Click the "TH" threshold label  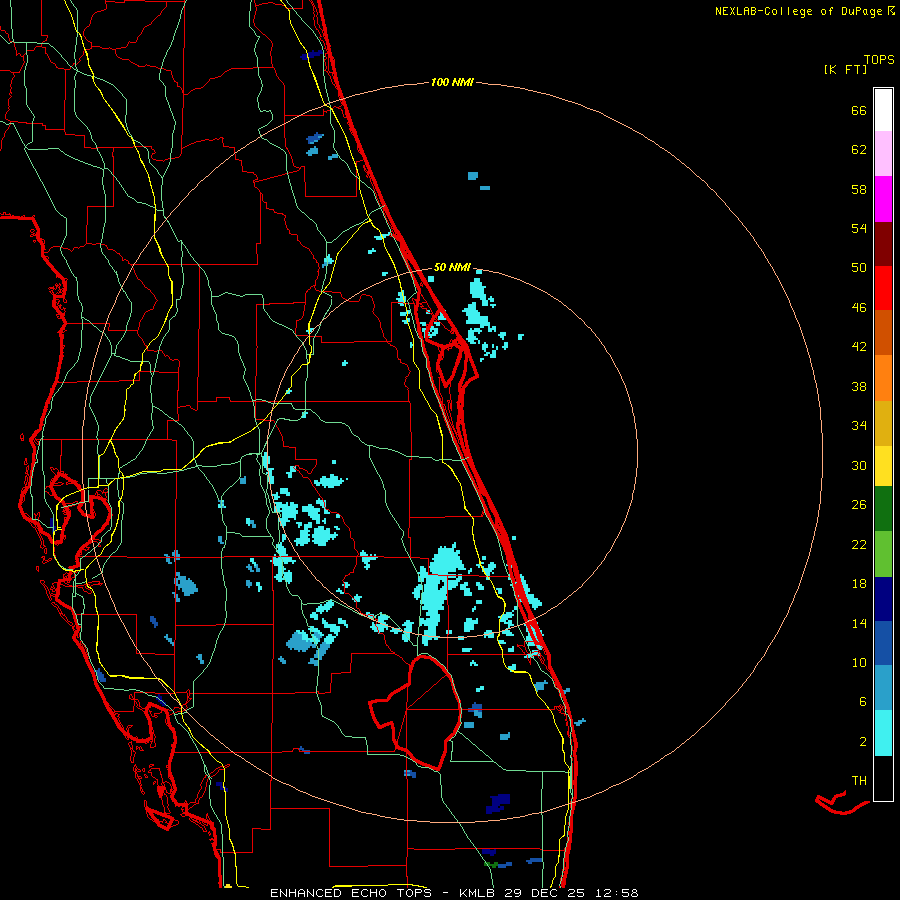coord(859,780)
